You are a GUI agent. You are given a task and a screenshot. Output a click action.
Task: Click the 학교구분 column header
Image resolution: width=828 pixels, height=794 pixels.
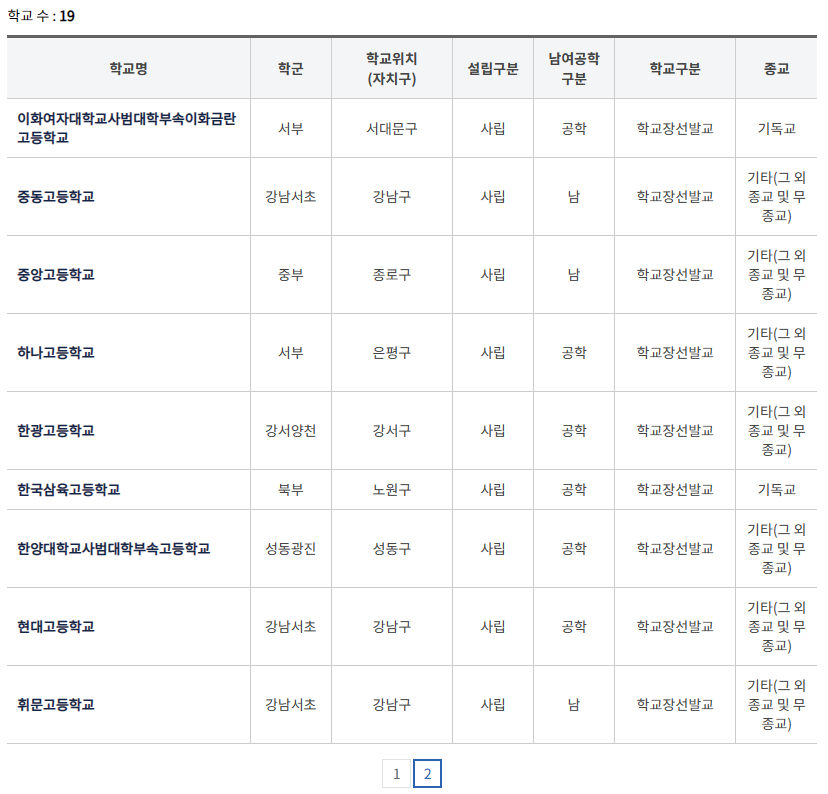point(675,68)
